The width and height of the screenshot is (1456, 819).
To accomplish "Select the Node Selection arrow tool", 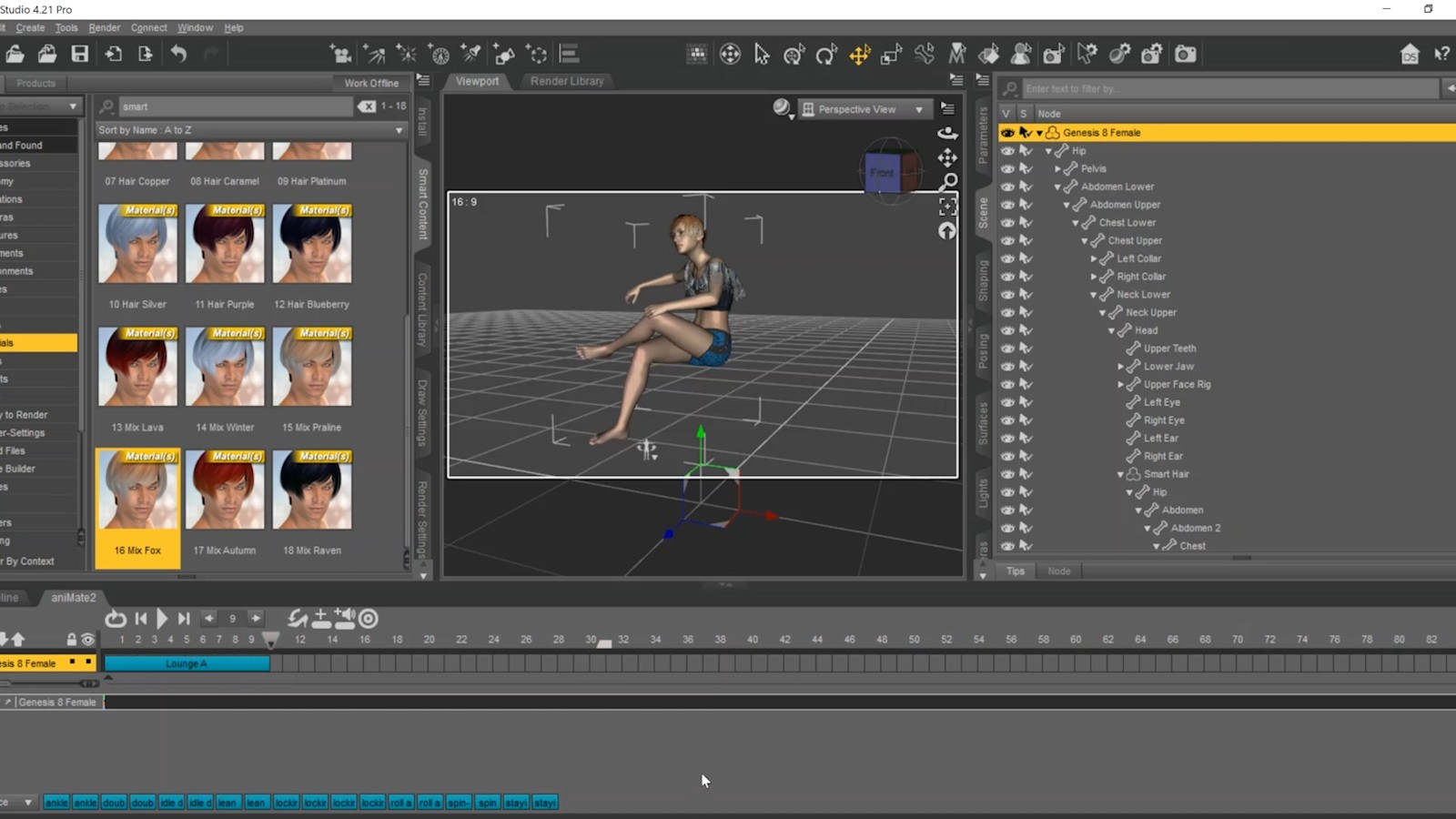I will [762, 55].
